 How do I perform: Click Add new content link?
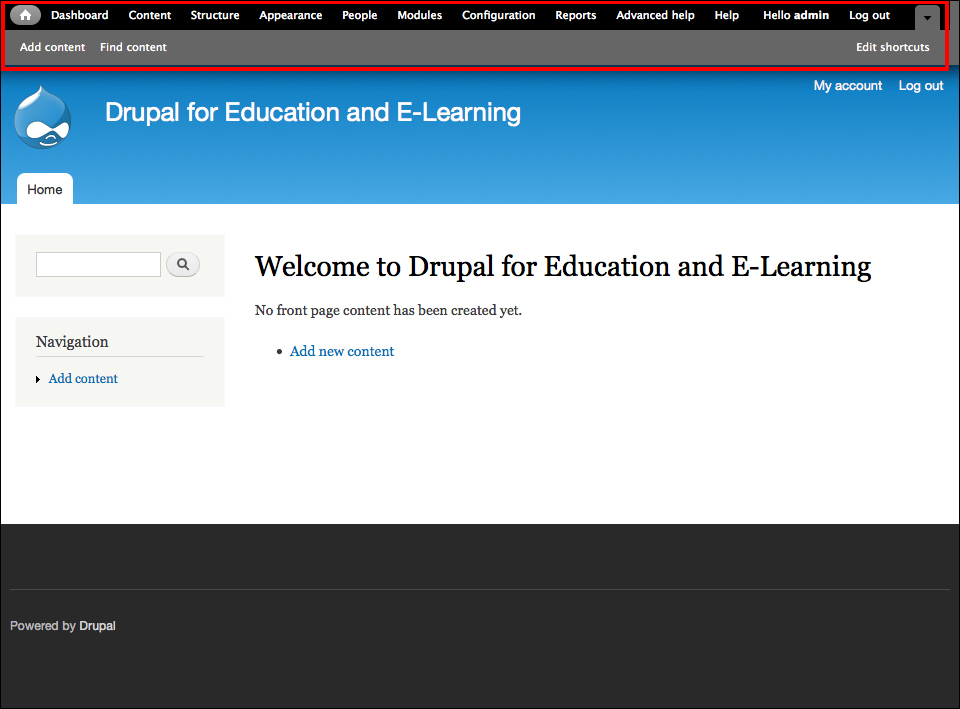342,351
